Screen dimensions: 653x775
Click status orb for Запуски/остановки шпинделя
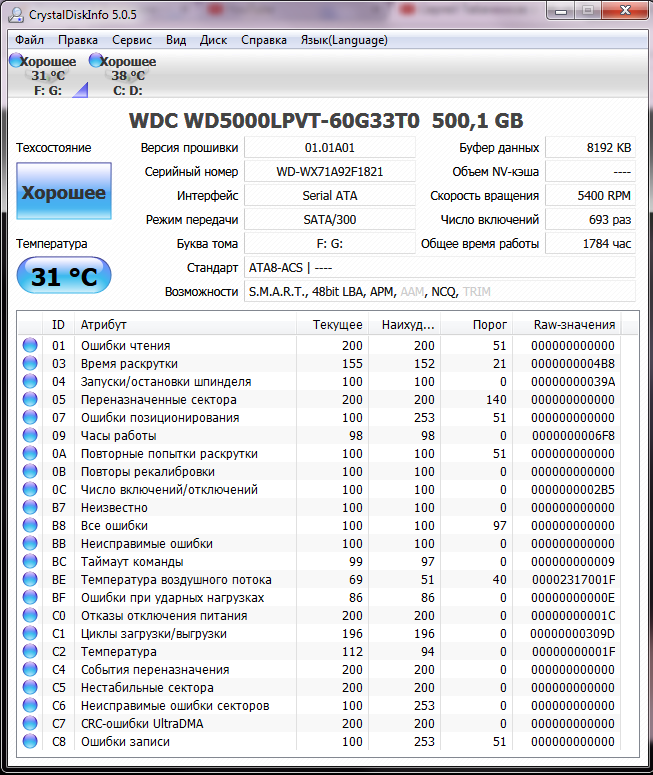point(30,381)
